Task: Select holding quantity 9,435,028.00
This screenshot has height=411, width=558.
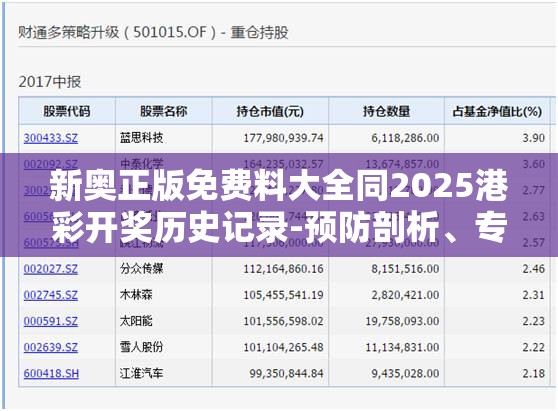Action: [405, 374]
